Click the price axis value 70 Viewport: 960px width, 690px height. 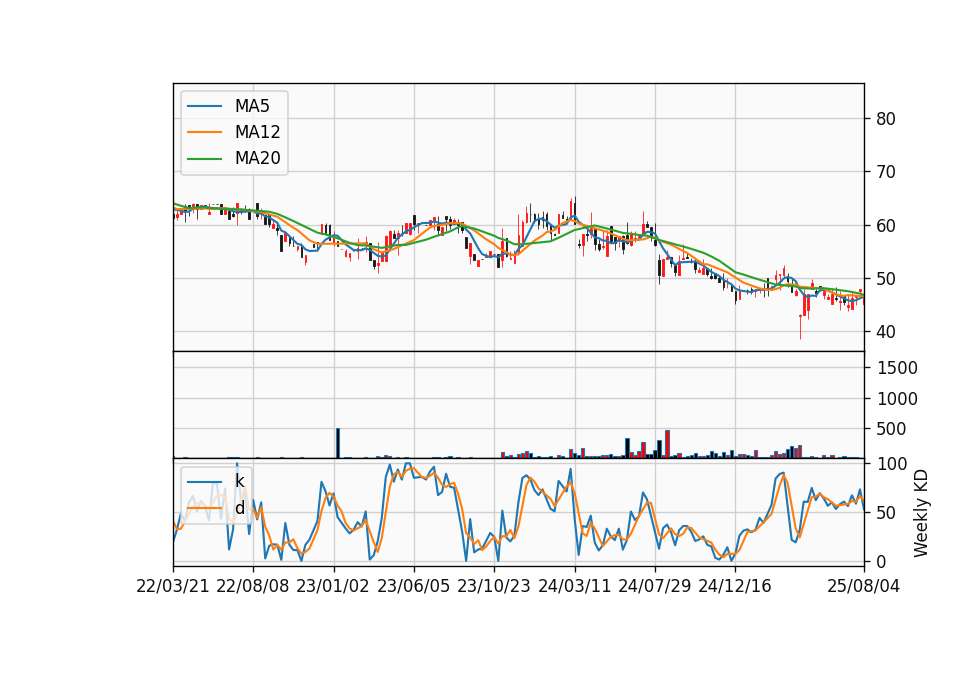click(885, 172)
